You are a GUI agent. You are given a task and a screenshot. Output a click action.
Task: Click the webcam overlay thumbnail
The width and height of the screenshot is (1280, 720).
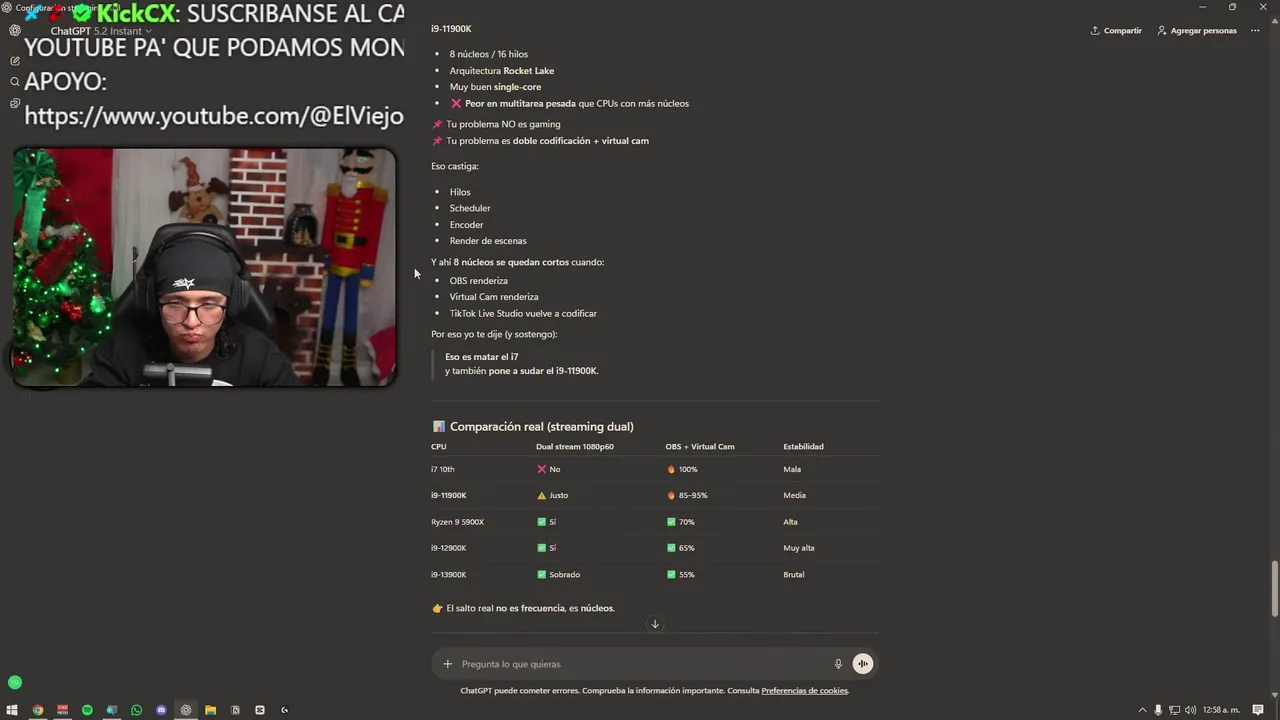[204, 267]
